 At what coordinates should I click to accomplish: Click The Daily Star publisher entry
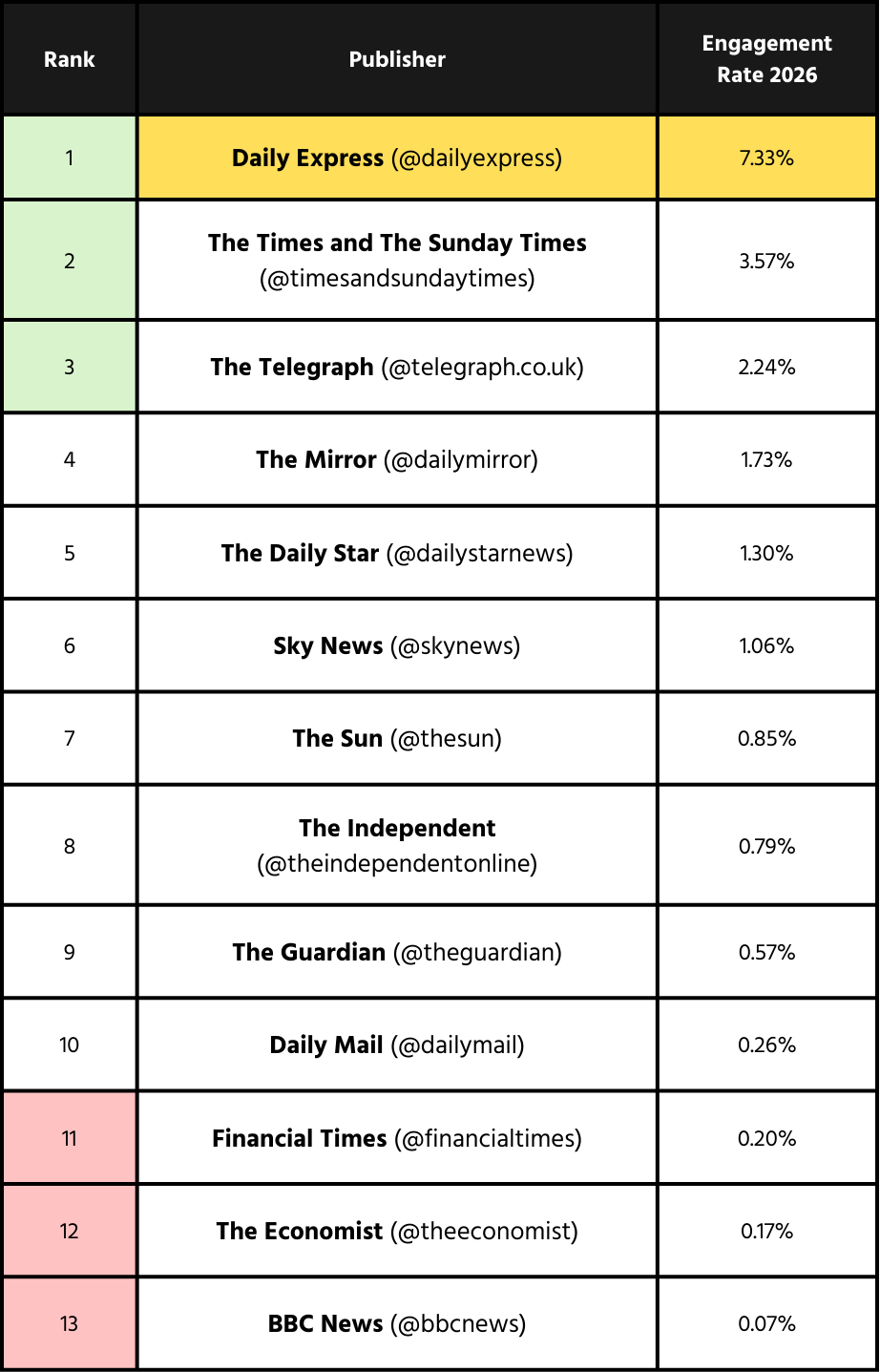(x=397, y=554)
